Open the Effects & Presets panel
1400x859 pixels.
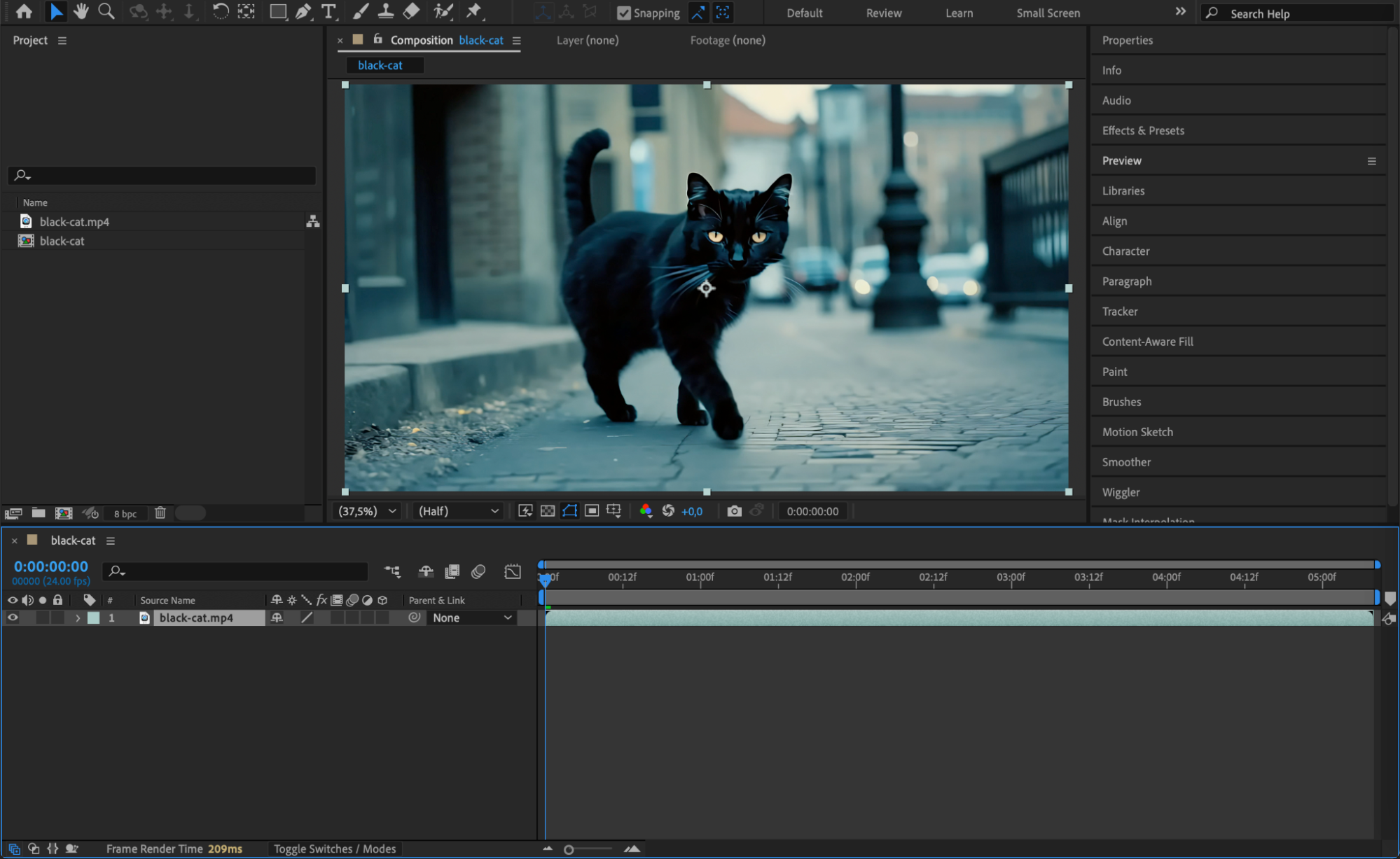pyautogui.click(x=1142, y=130)
